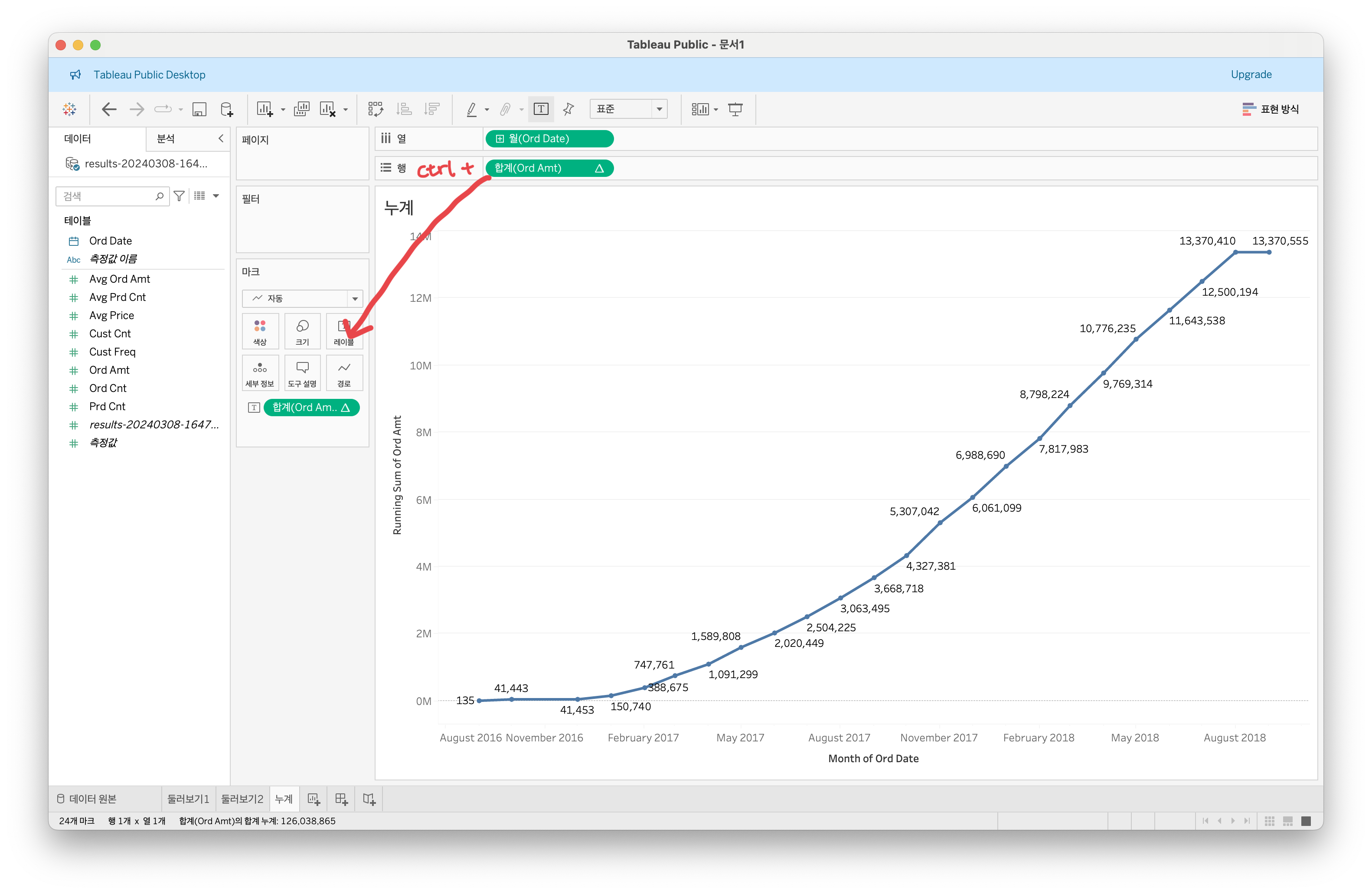Open the 표준 fit dropdown
1372x894 pixels.
coord(628,110)
